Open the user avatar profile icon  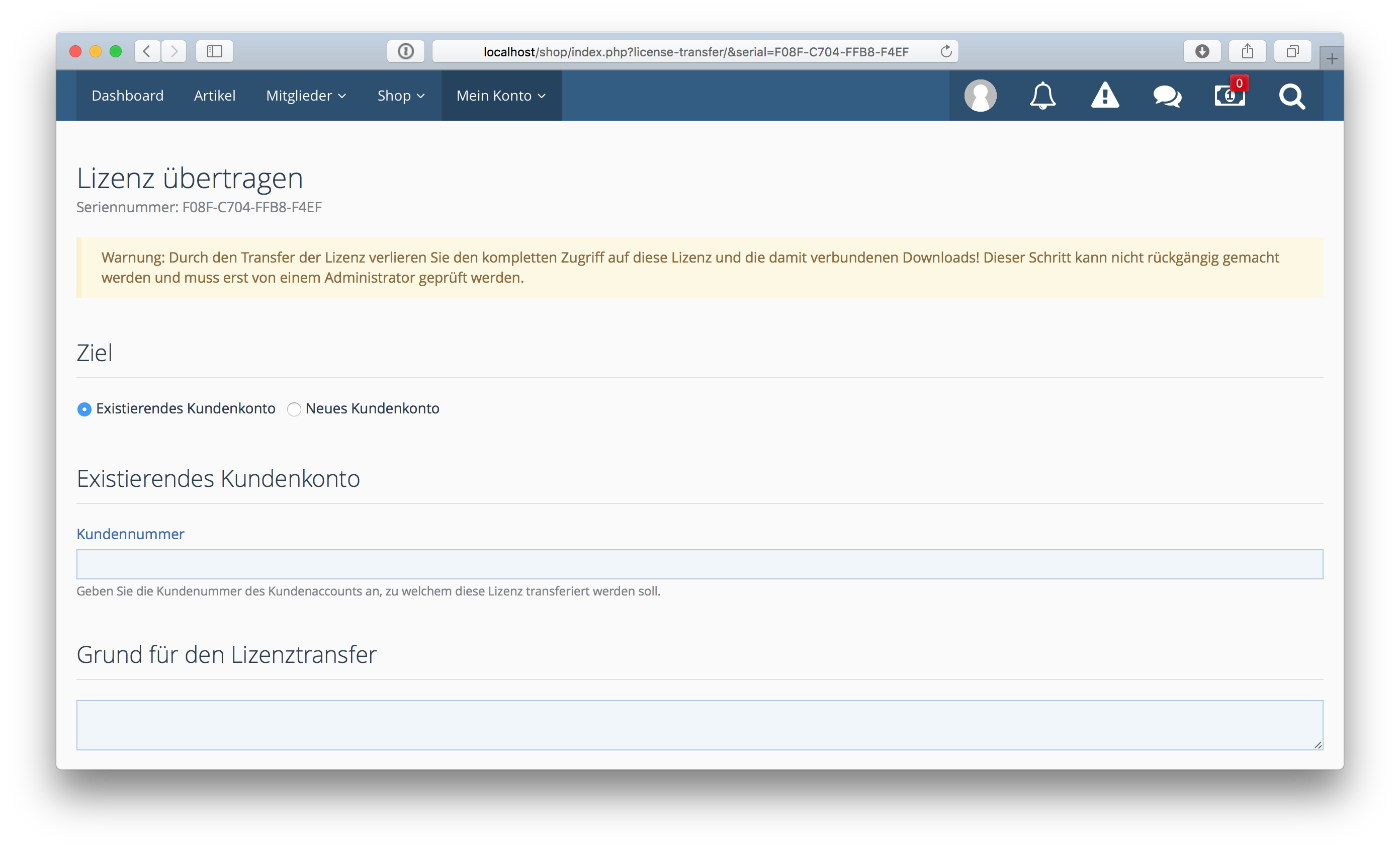[x=980, y=96]
